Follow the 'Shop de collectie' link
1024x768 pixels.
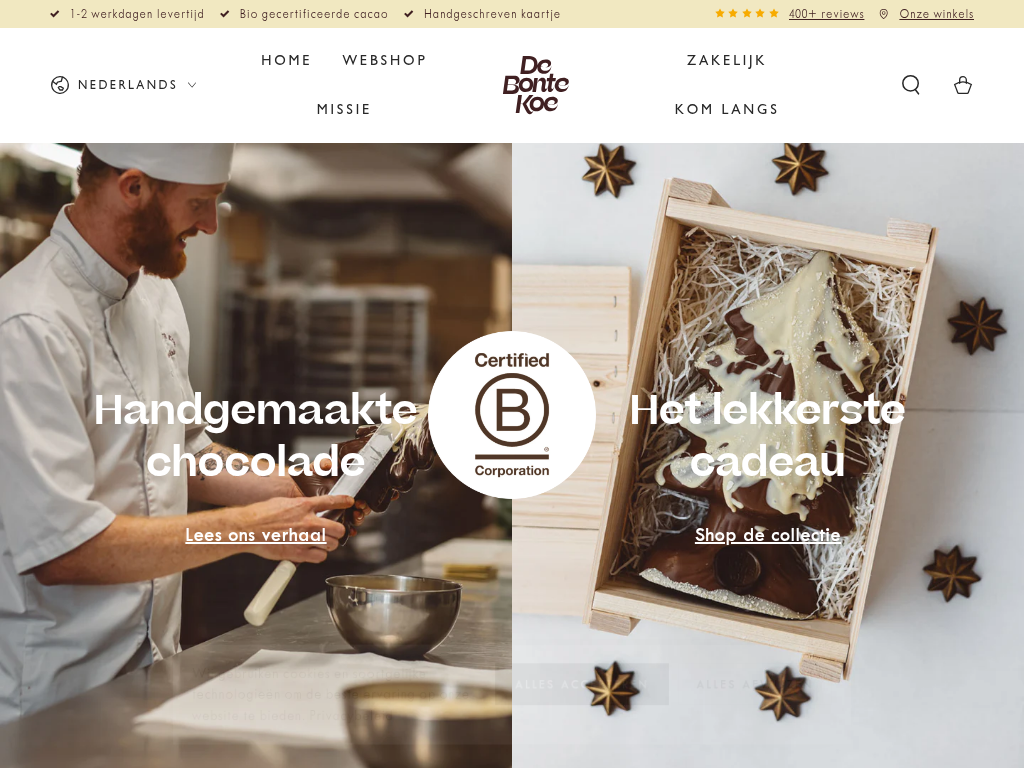tap(767, 536)
